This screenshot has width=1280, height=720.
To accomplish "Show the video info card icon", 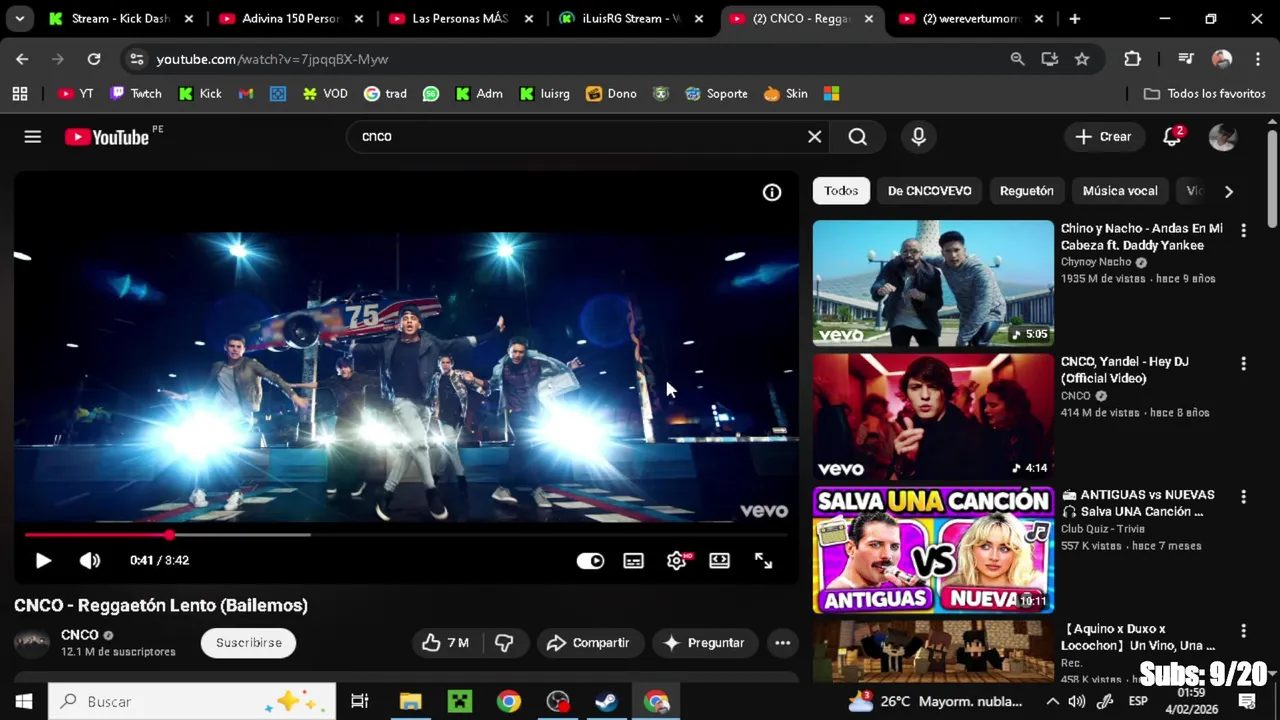I will [x=772, y=193].
